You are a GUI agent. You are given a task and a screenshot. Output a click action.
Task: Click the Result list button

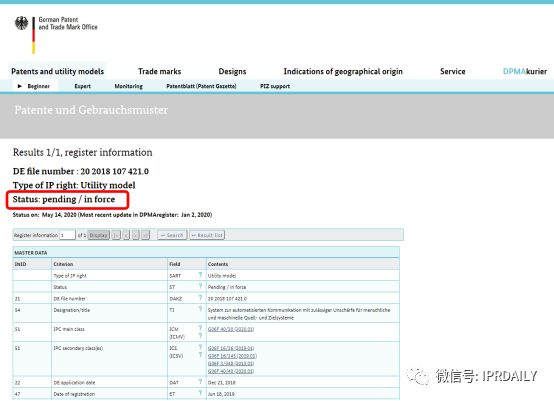point(207,235)
